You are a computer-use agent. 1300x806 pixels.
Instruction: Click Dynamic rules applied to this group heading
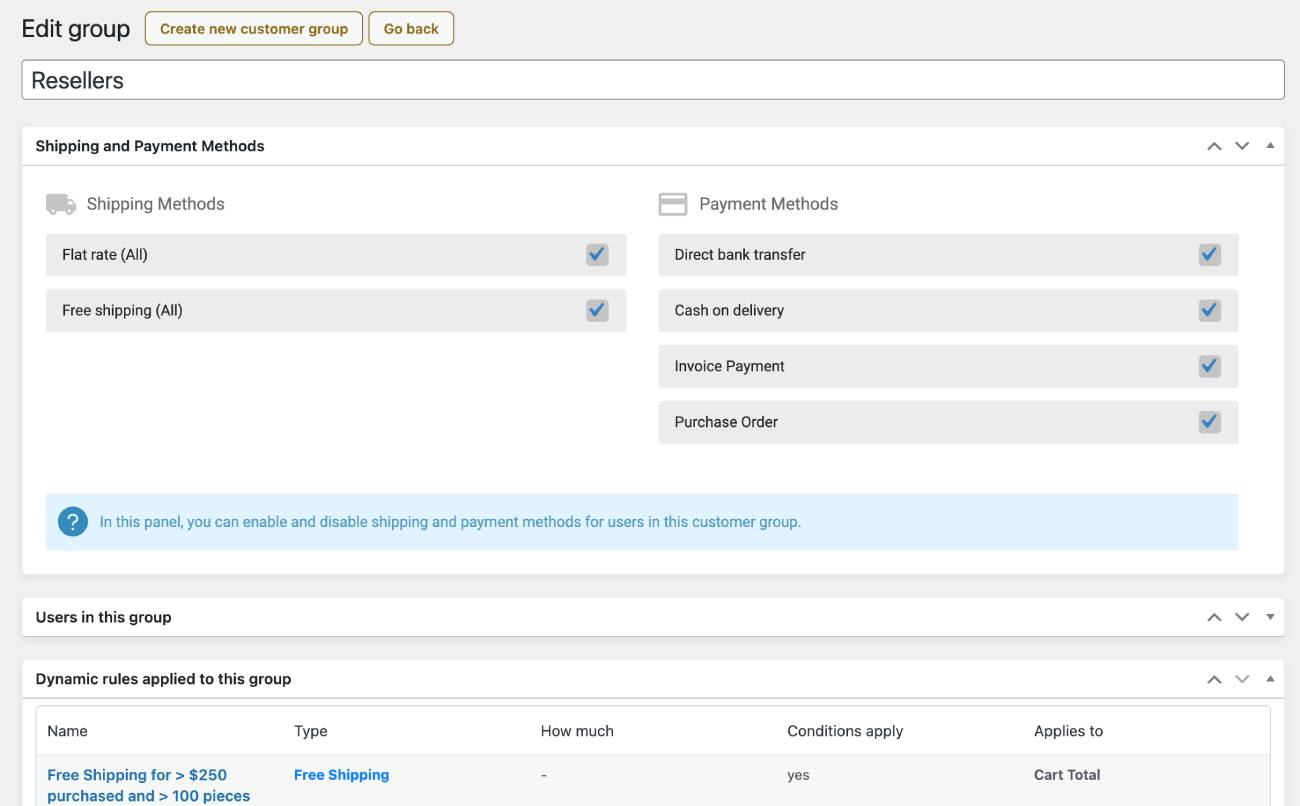point(163,679)
